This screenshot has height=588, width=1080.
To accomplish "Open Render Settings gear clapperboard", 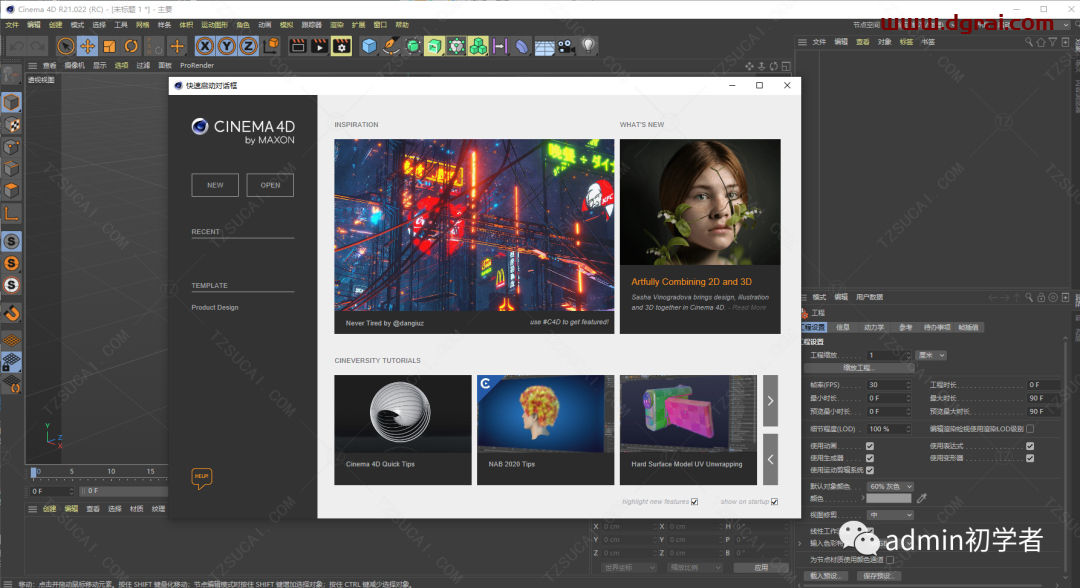I will pos(342,46).
